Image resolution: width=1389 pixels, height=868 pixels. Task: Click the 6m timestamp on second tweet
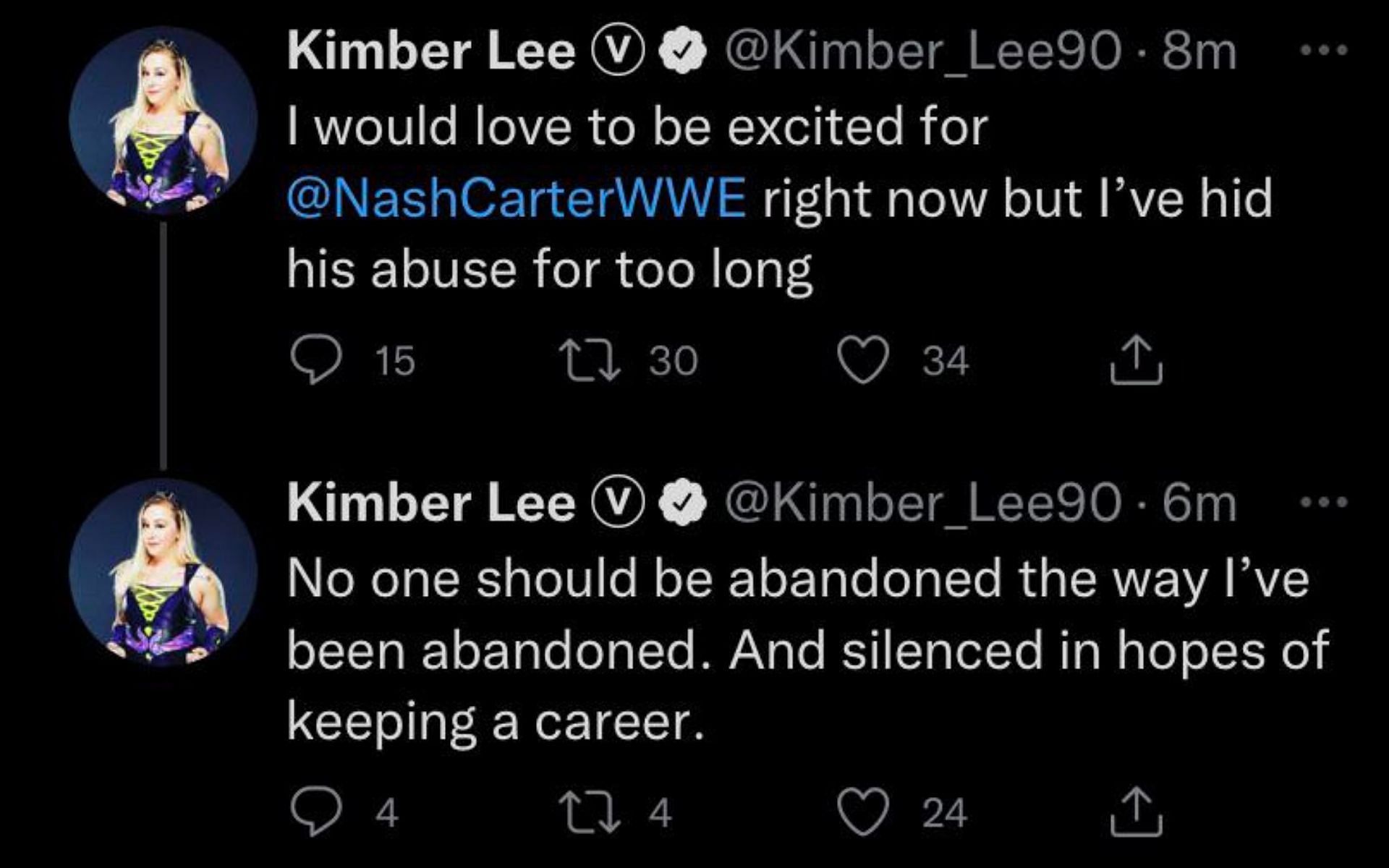click(x=1199, y=503)
